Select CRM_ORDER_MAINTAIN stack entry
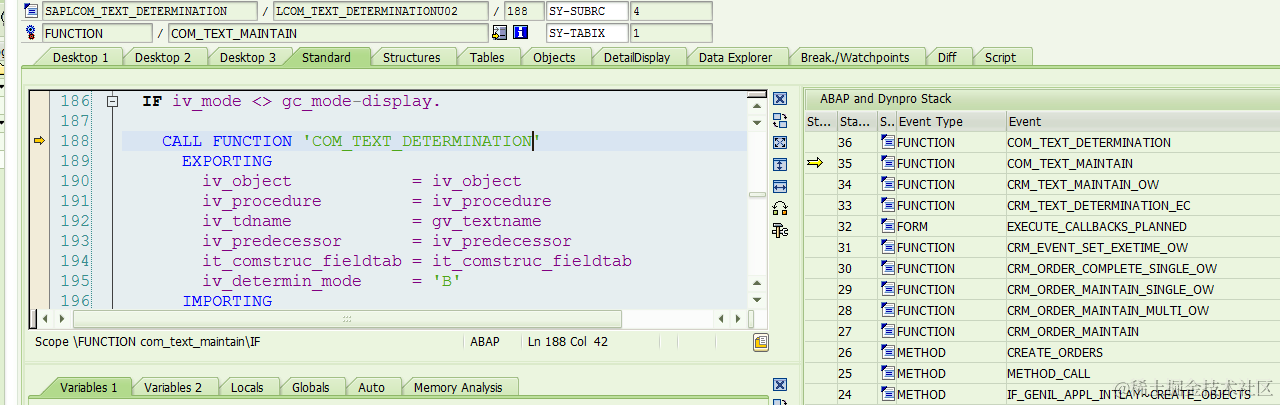Viewport: 1280px width, 405px height. [x=1073, y=332]
